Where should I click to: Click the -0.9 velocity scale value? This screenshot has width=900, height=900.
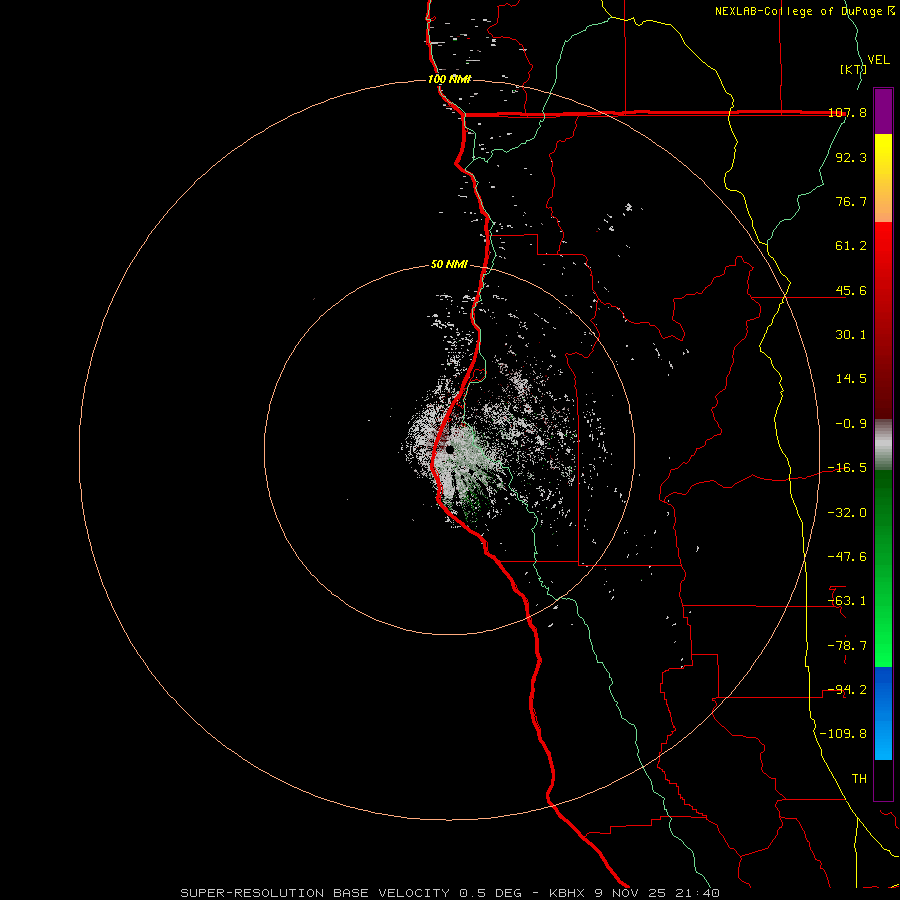[x=851, y=424]
